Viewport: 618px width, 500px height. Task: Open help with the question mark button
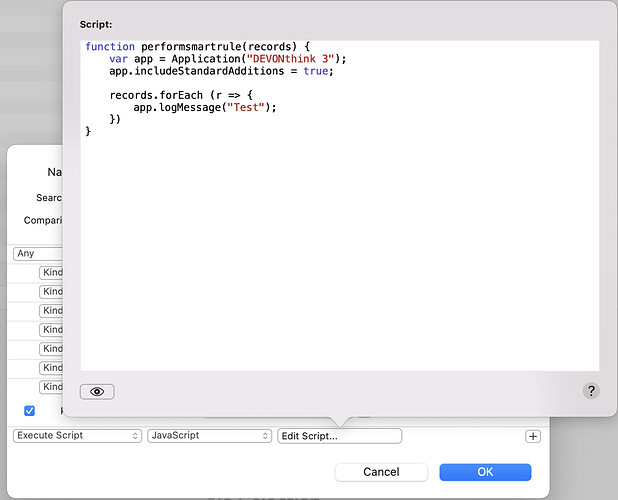click(591, 391)
